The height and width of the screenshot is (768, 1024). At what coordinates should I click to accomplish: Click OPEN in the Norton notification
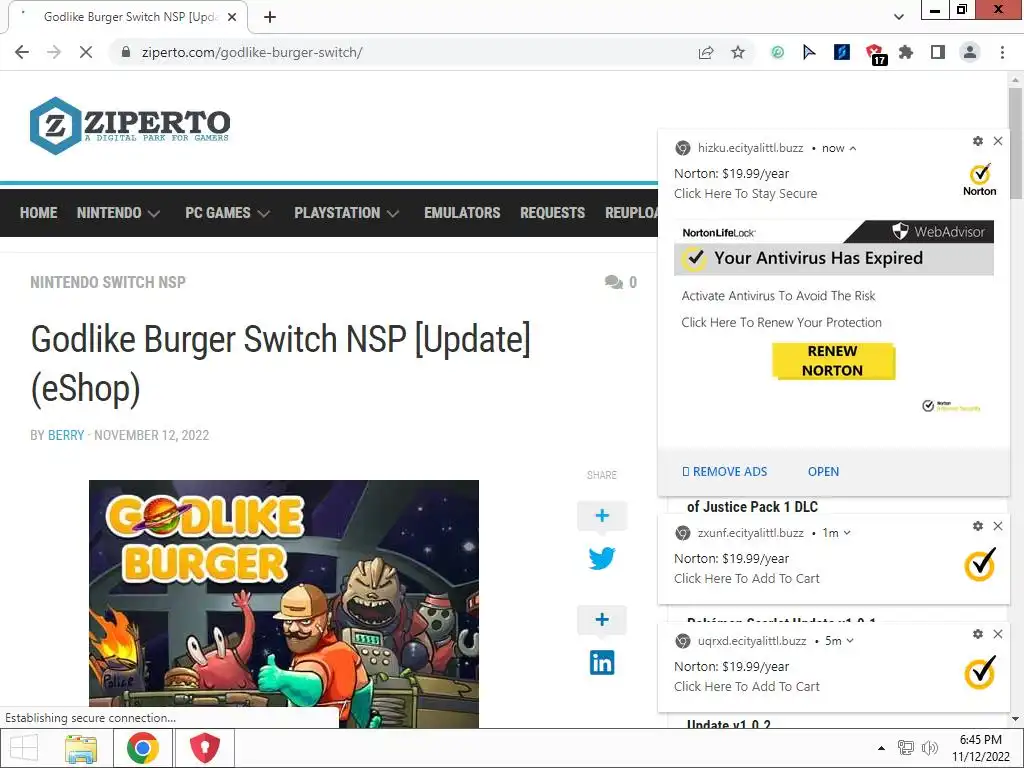point(824,472)
